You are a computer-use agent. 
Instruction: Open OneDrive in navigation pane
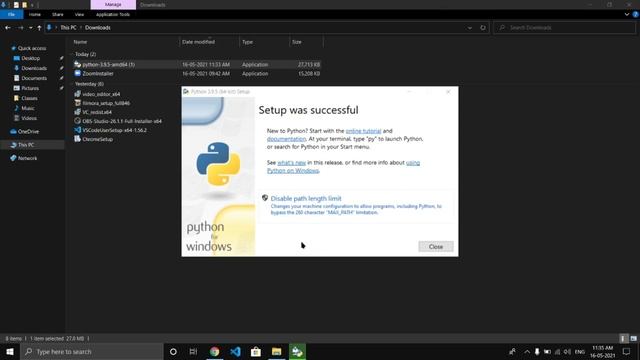(x=28, y=131)
